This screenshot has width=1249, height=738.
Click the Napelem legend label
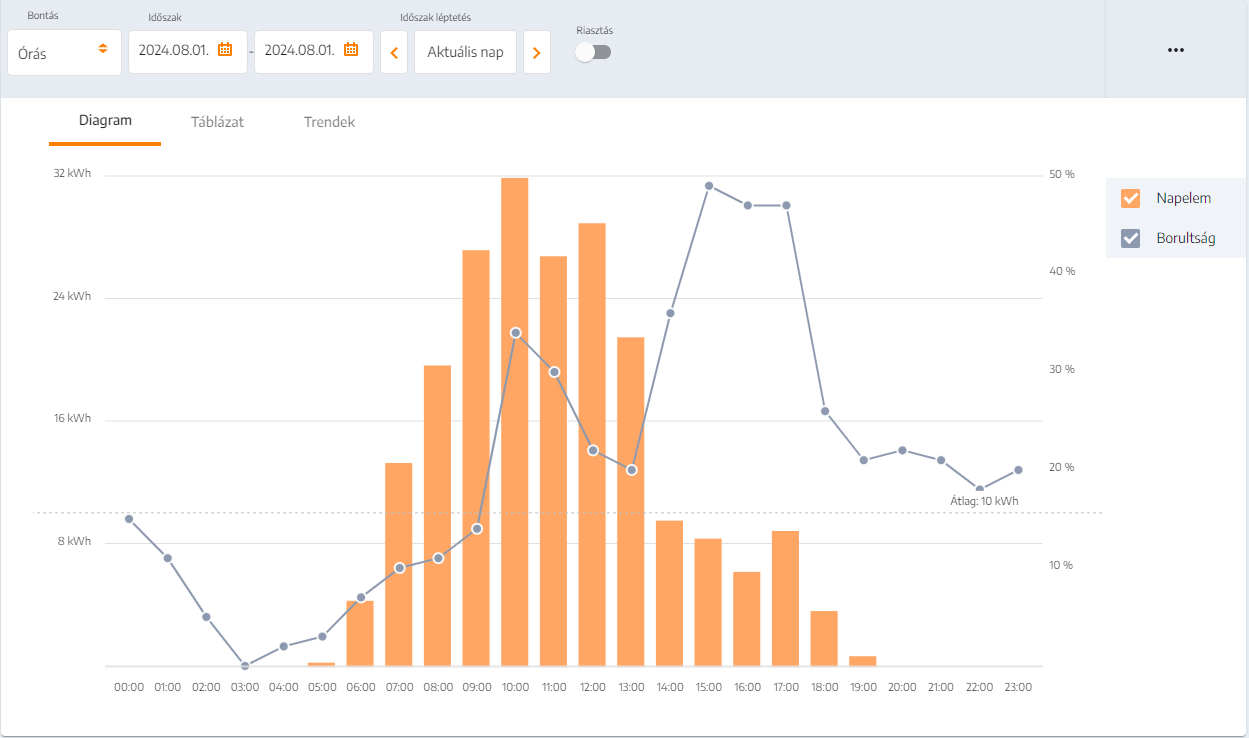[1183, 198]
